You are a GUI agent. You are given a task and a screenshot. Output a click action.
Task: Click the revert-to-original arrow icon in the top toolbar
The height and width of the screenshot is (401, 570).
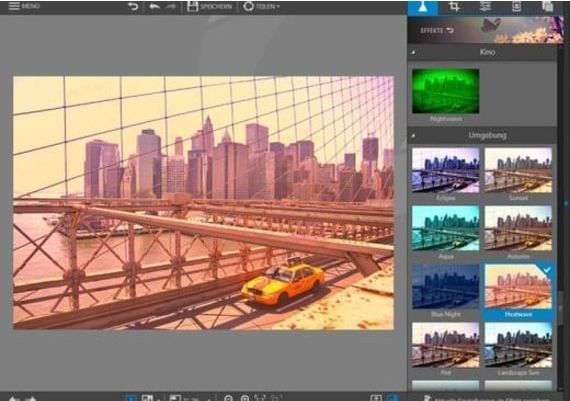click(133, 6)
